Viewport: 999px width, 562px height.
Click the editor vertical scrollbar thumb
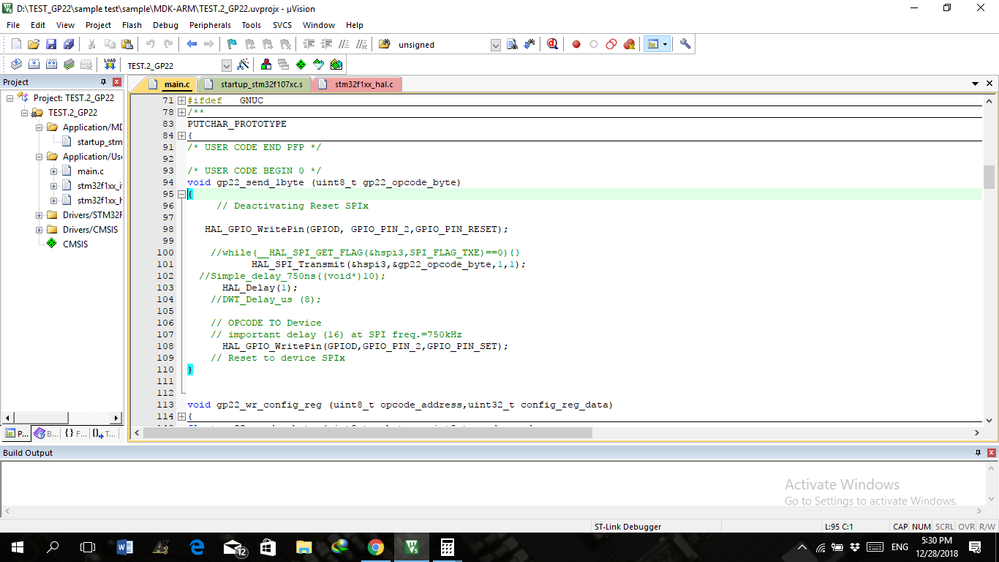989,177
